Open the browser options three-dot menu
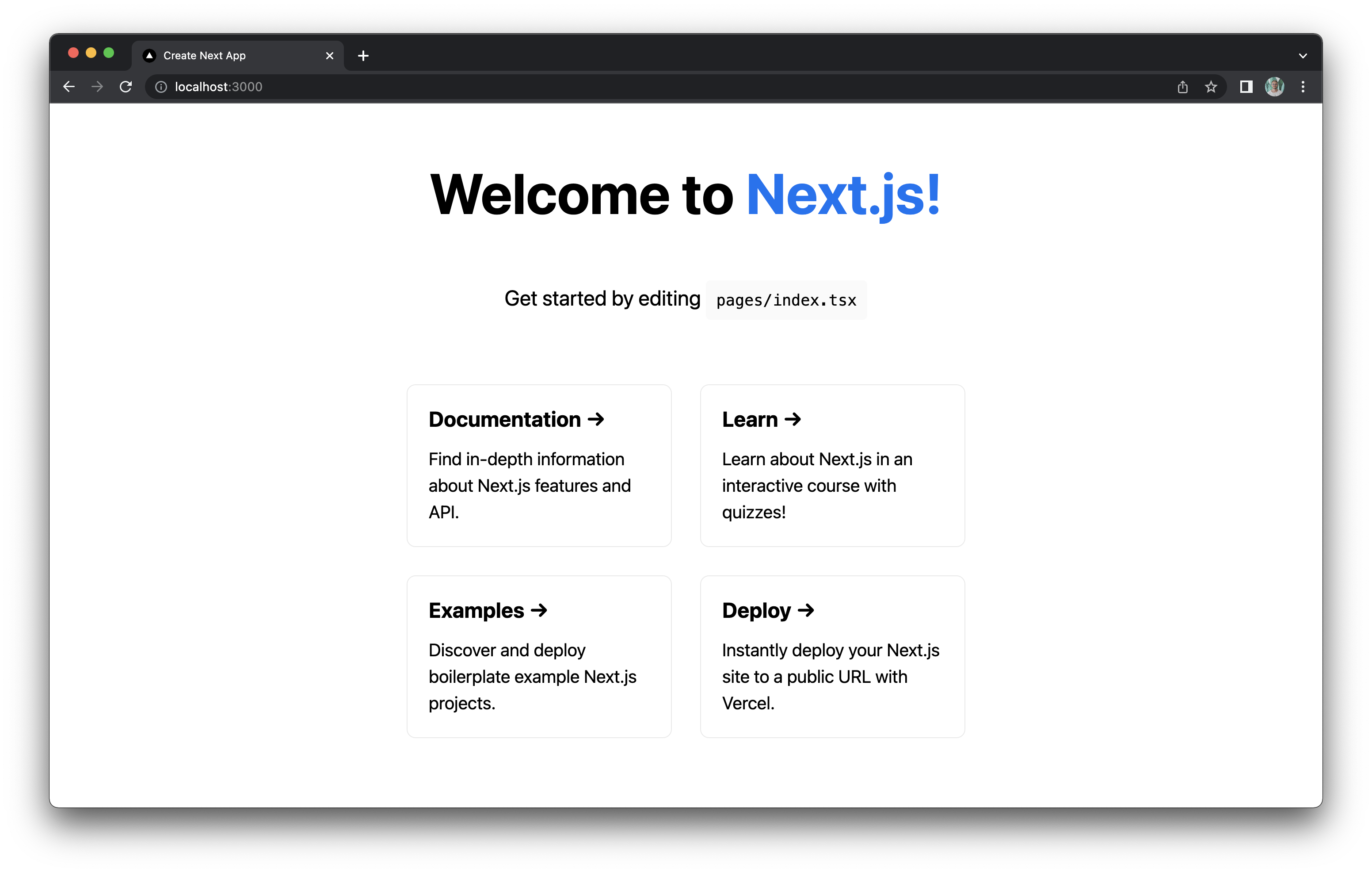 click(1303, 87)
